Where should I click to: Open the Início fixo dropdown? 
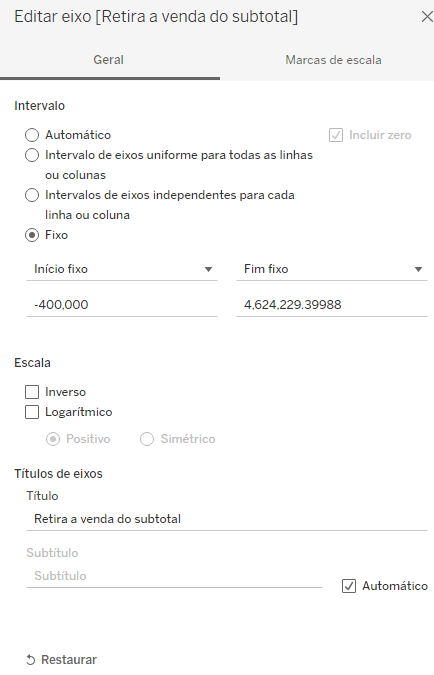[122, 269]
